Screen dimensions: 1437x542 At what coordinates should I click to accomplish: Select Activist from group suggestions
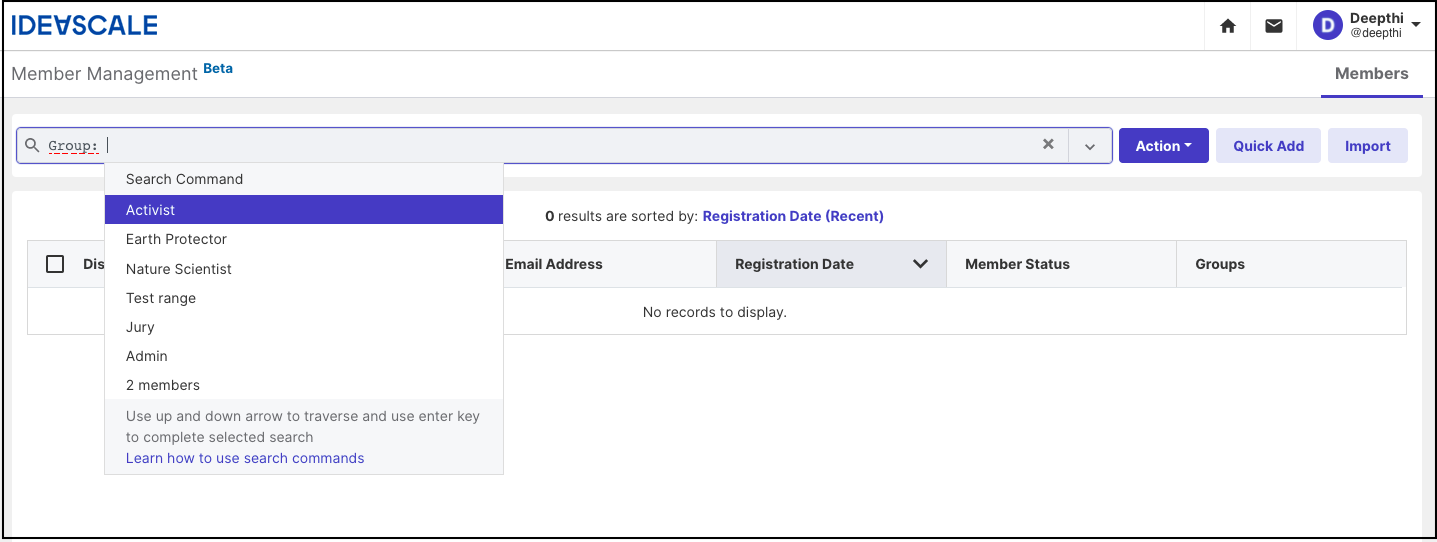[x=304, y=210]
